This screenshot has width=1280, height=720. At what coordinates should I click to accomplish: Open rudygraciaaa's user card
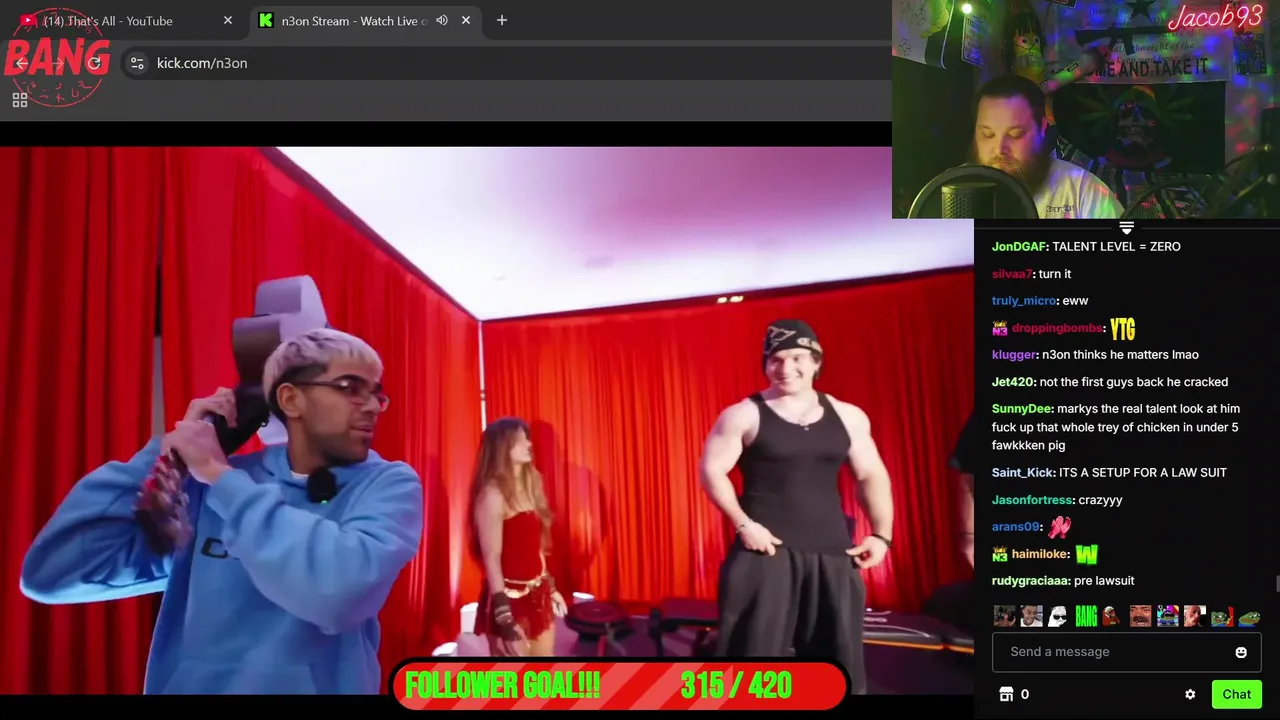pos(1031,580)
